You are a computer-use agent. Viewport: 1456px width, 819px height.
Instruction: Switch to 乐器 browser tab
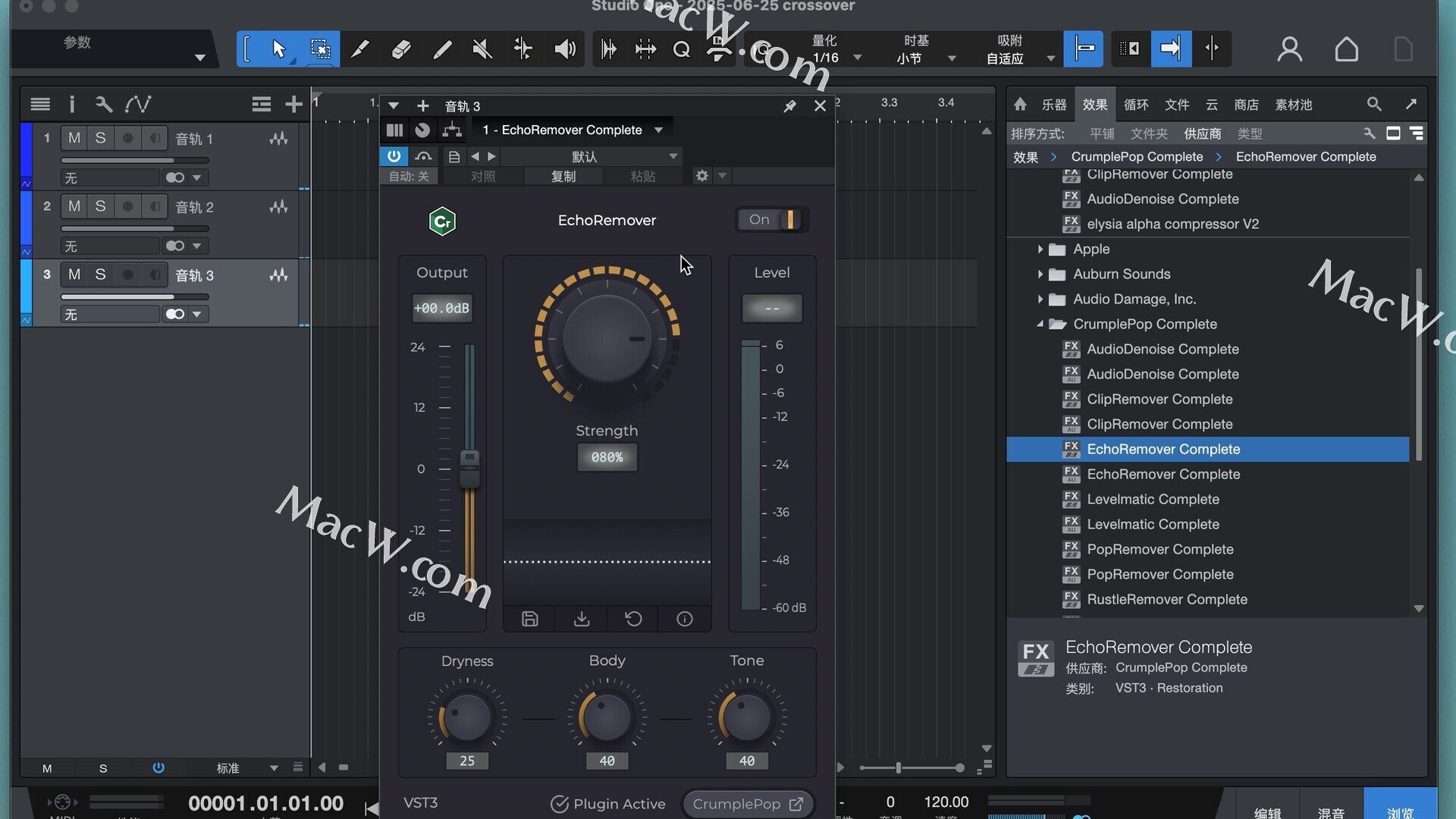coord(1053,105)
